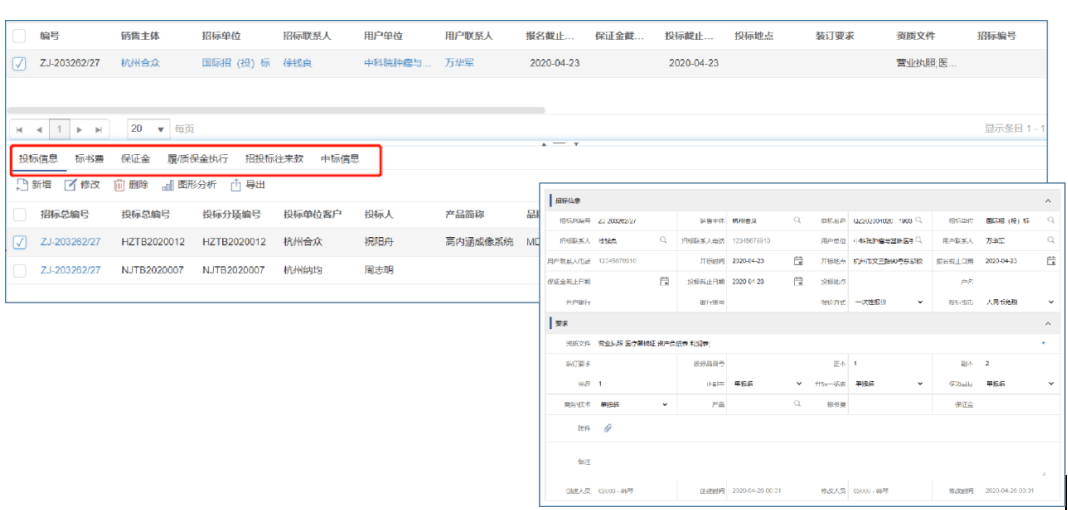Viewport: 1068px width, 510px height.
Task: Click the 新增 add icon in toolbar
Action: [x=23, y=185]
